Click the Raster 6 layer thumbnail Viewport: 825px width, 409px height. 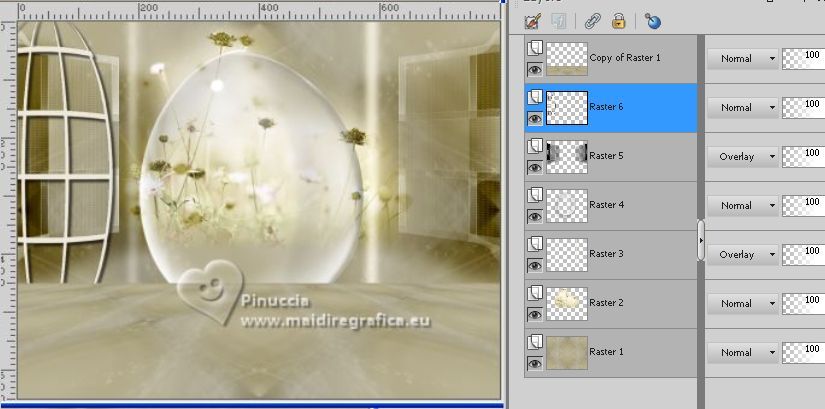pyautogui.click(x=567, y=108)
